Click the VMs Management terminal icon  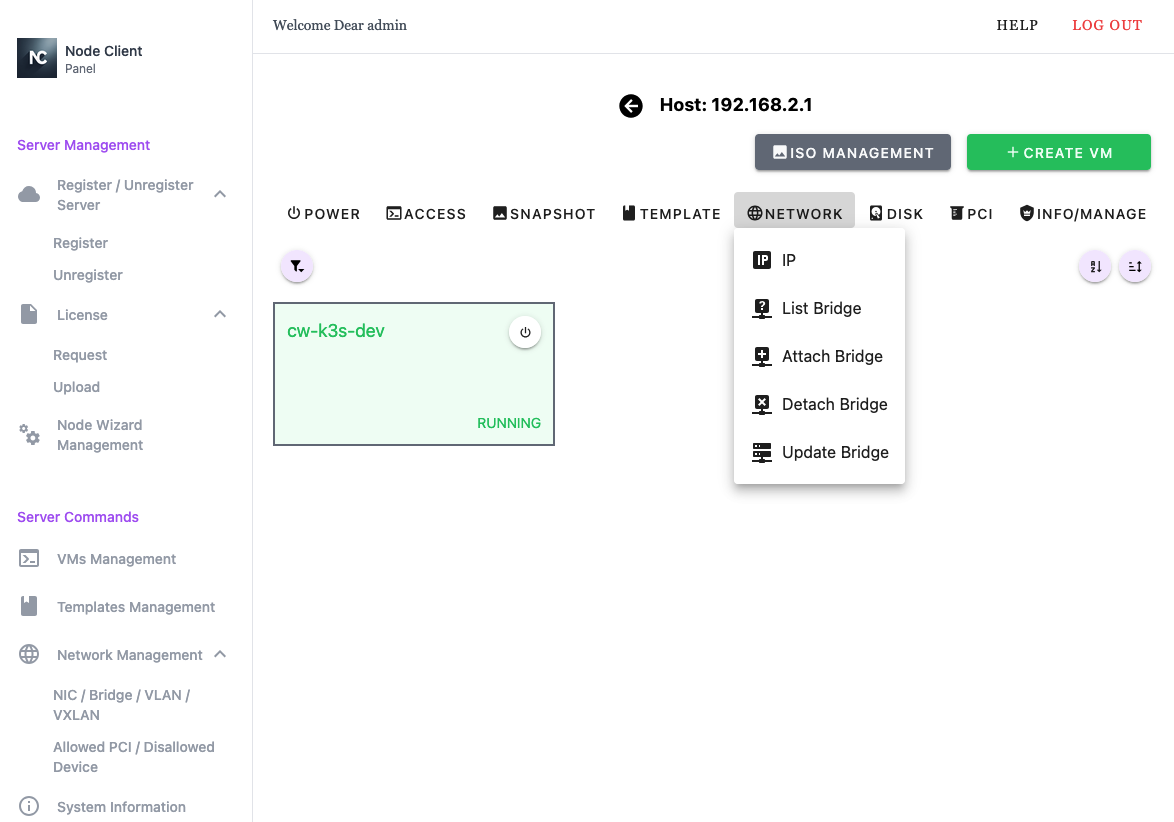point(30,559)
